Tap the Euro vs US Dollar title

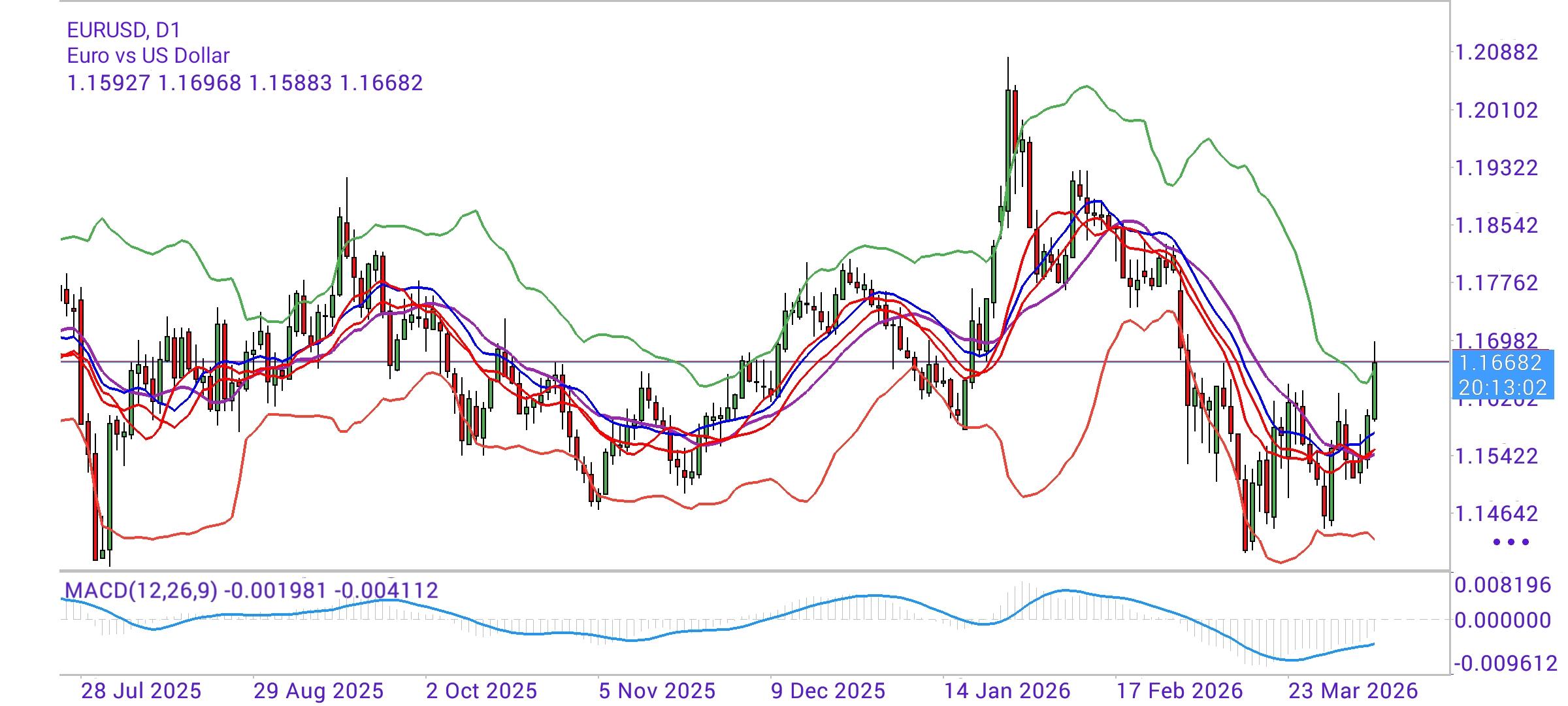[x=147, y=56]
